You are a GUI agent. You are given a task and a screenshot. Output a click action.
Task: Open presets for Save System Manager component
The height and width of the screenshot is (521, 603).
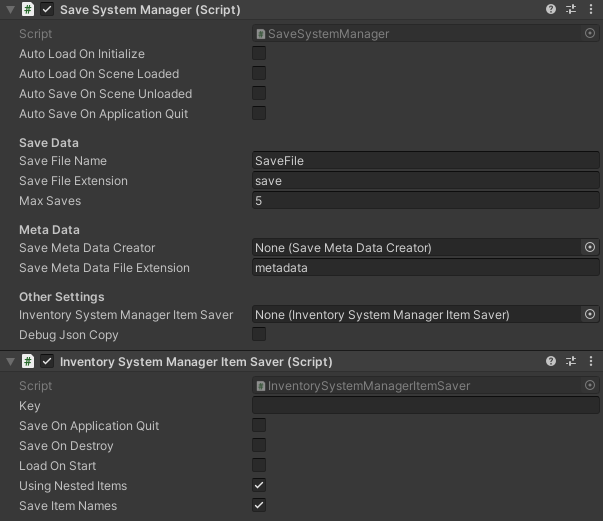point(571,9)
